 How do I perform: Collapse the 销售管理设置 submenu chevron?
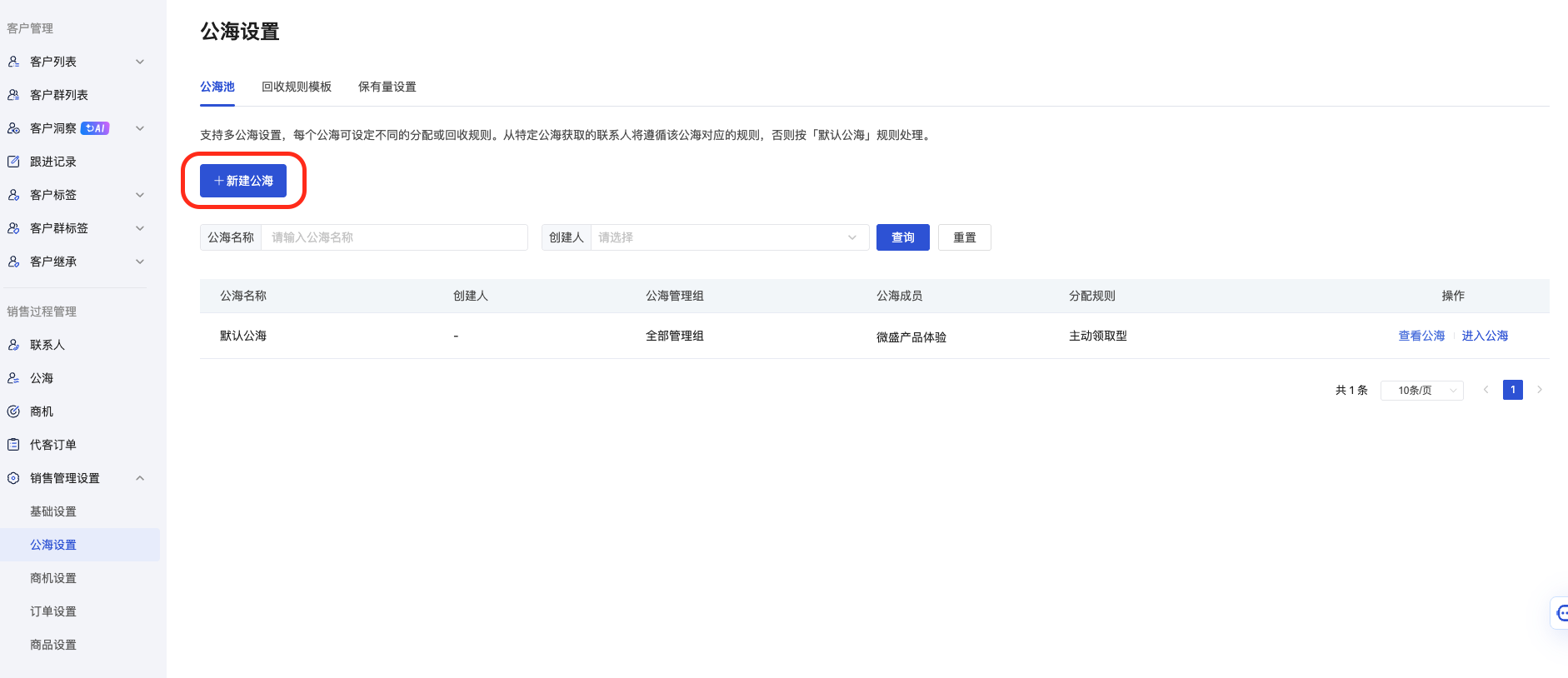point(140,478)
